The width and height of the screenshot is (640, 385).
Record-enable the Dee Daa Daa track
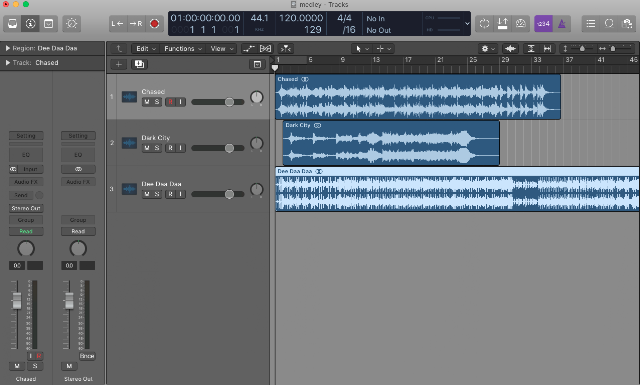pyautogui.click(x=171, y=194)
